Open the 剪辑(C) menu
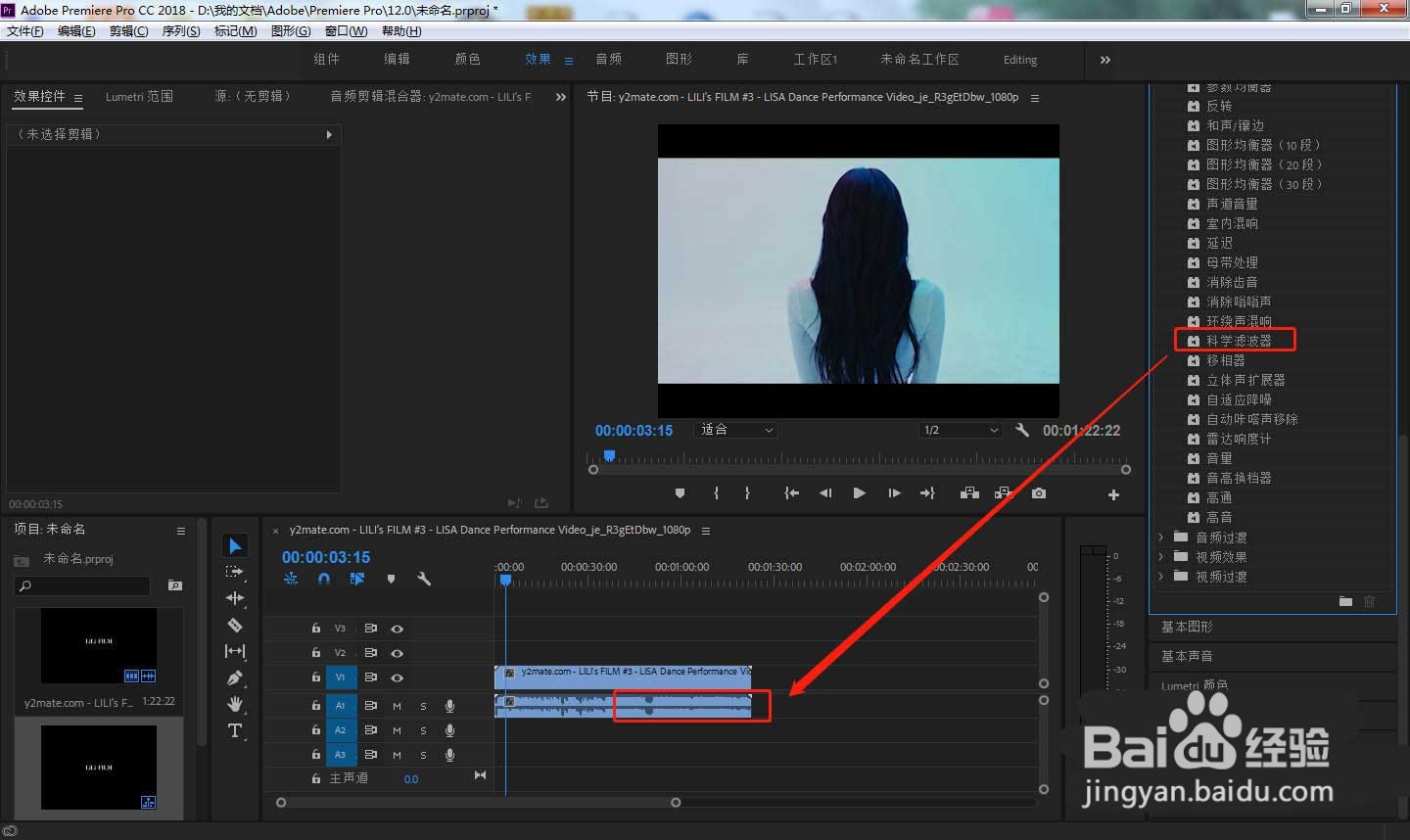This screenshot has height=840, width=1410. [129, 31]
